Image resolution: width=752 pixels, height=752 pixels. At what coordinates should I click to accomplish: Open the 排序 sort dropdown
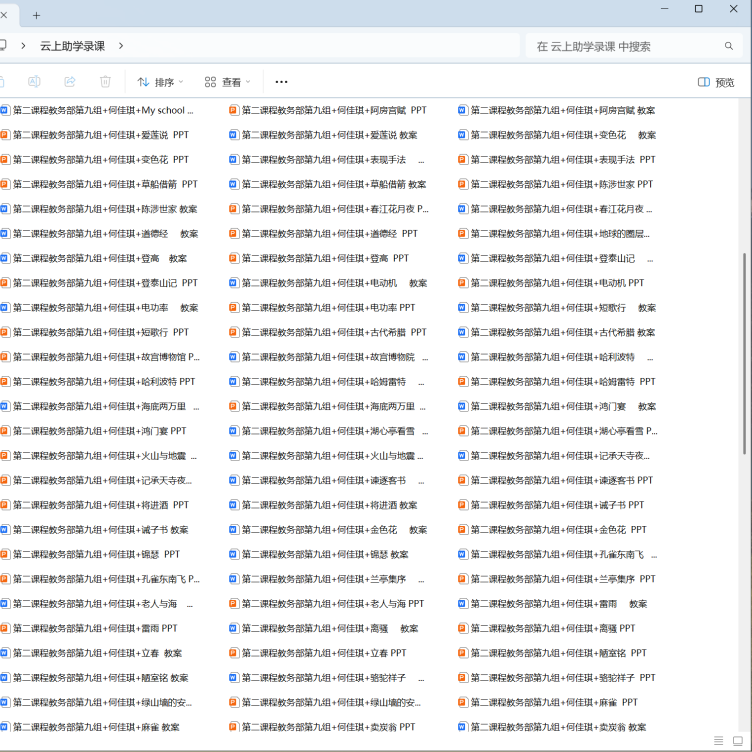tap(160, 82)
